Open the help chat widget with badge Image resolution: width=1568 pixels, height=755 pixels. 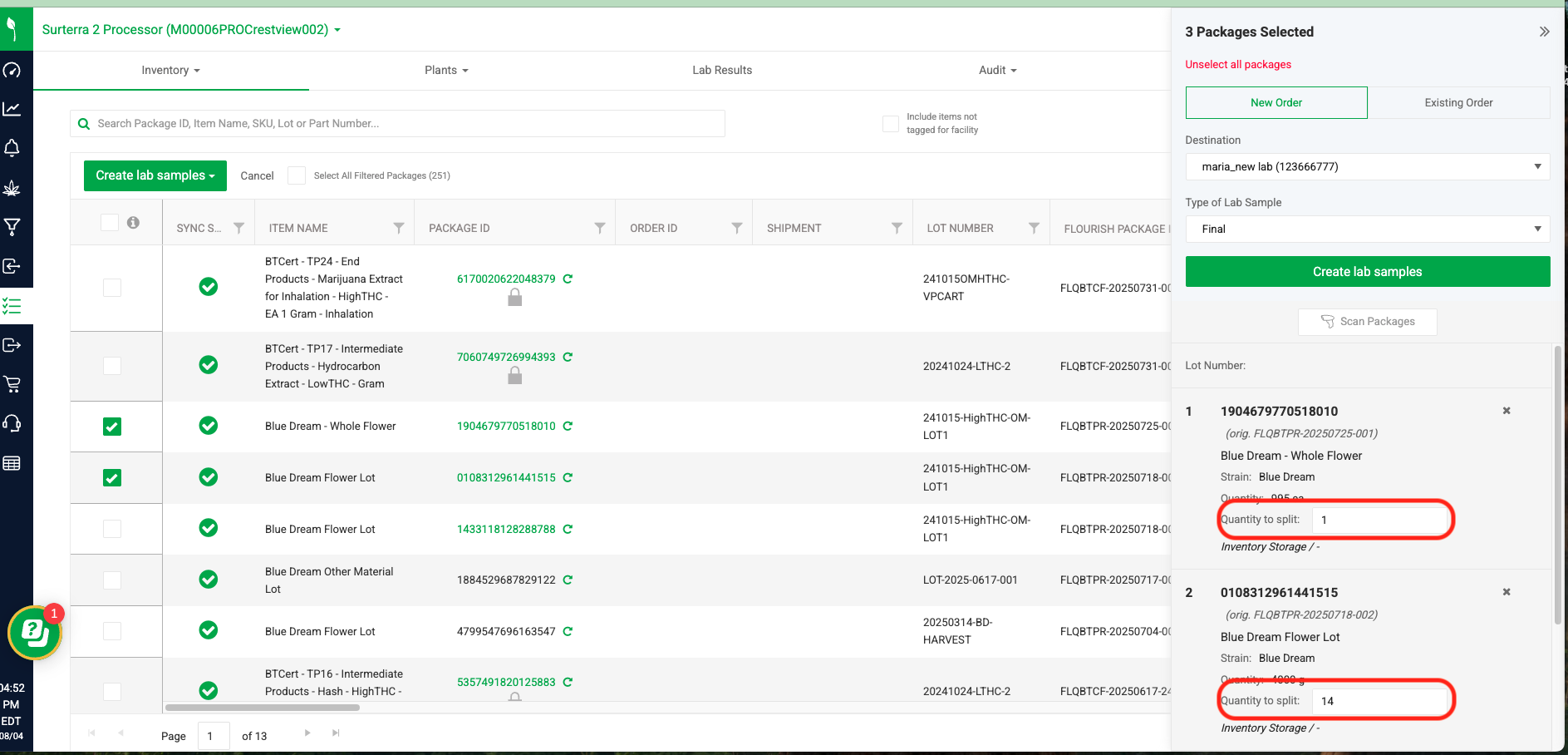(35, 633)
